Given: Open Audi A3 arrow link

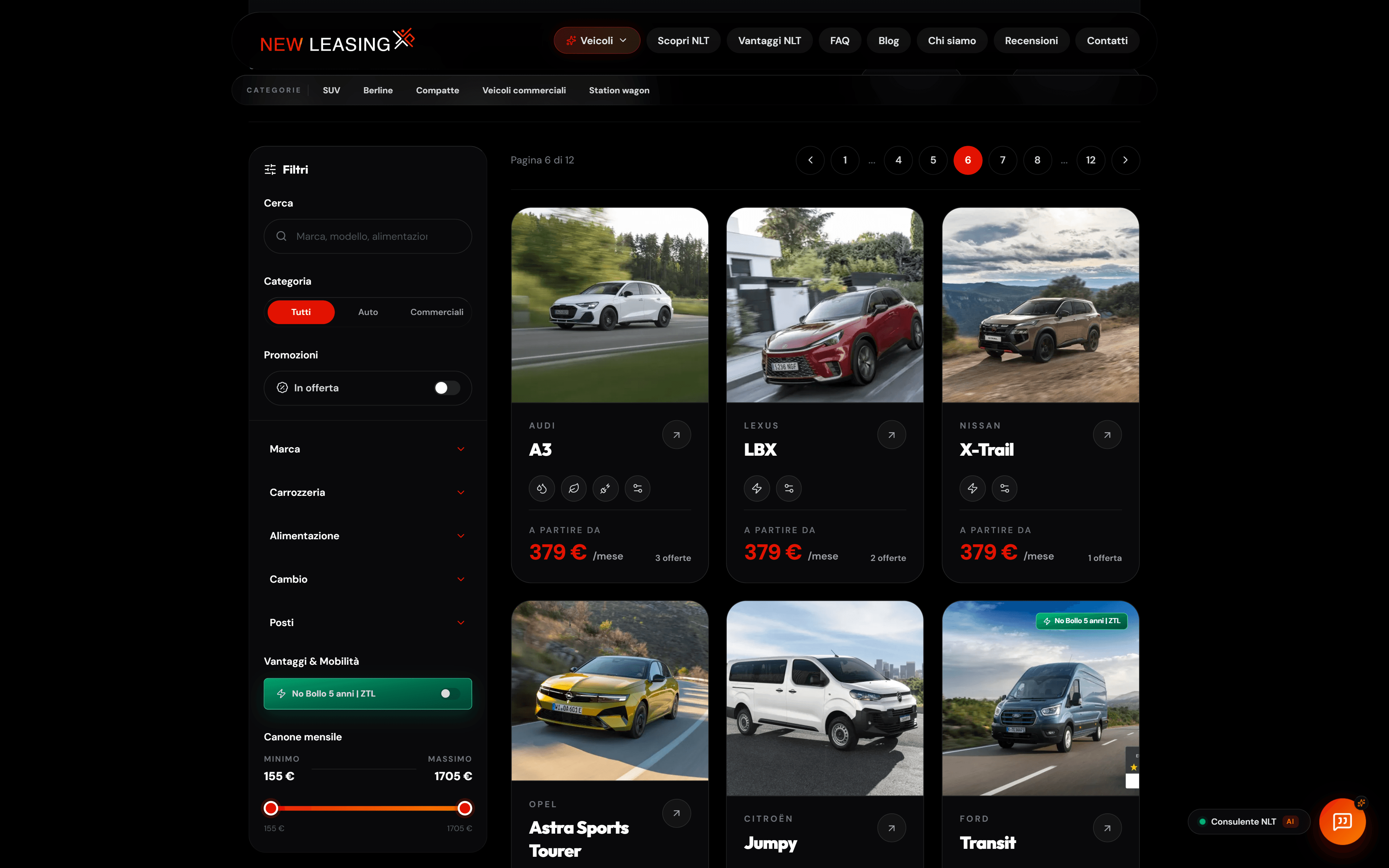Looking at the screenshot, I should tap(676, 435).
